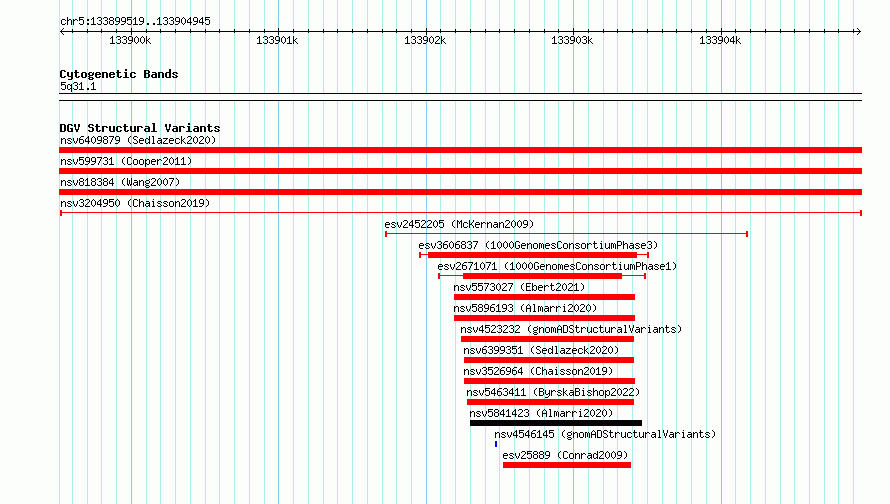890x504 pixels.
Task: Open esv3606837 (1000GenomesConsortiumPhase3) label
Action: 538,245
